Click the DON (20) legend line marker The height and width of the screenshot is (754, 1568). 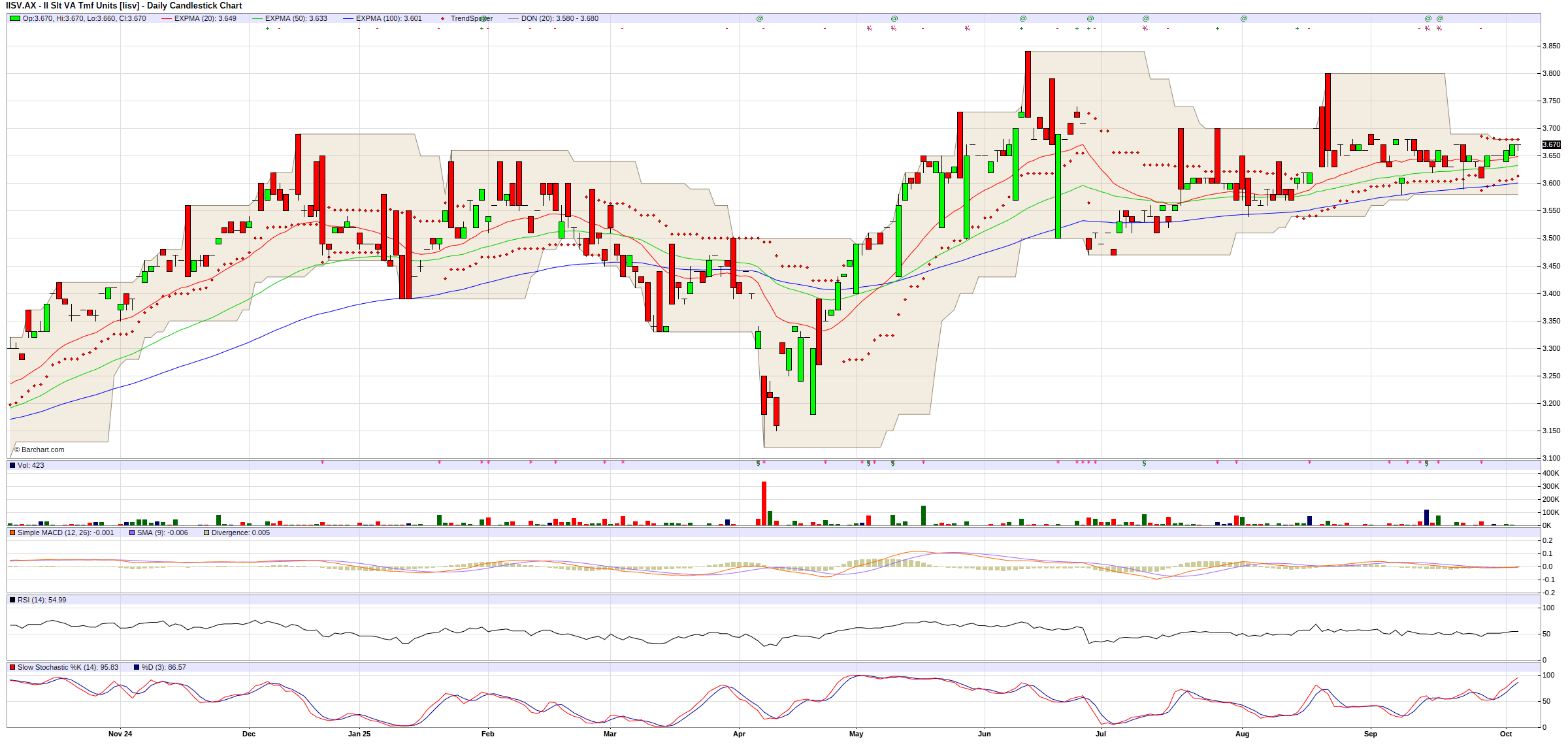tap(513, 18)
